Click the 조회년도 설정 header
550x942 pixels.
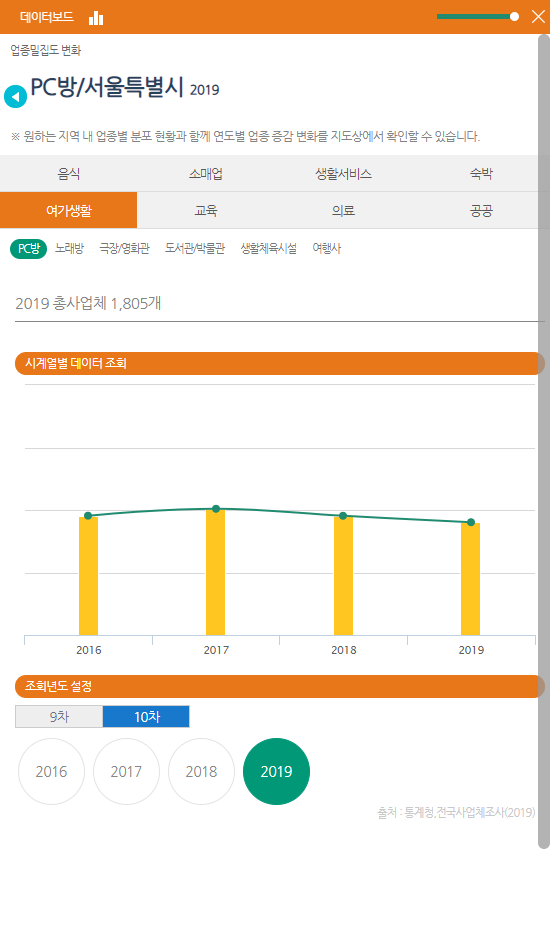[x=280, y=686]
